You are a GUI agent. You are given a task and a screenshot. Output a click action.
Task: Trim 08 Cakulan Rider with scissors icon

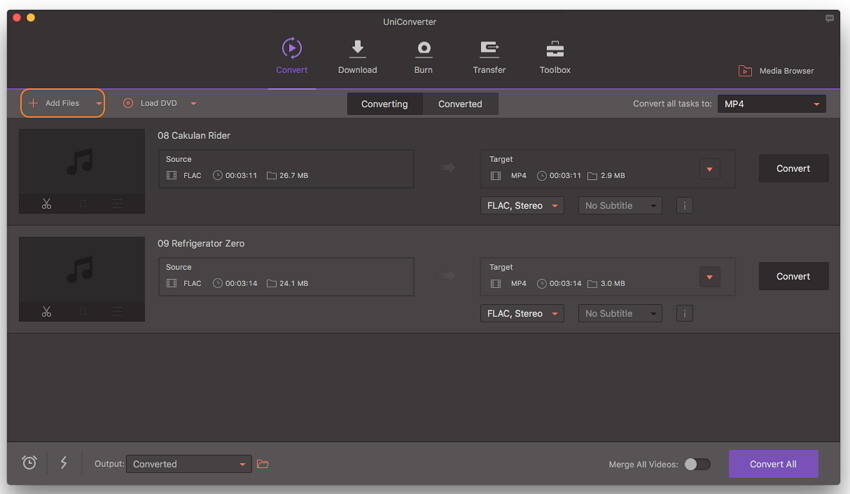pos(47,204)
